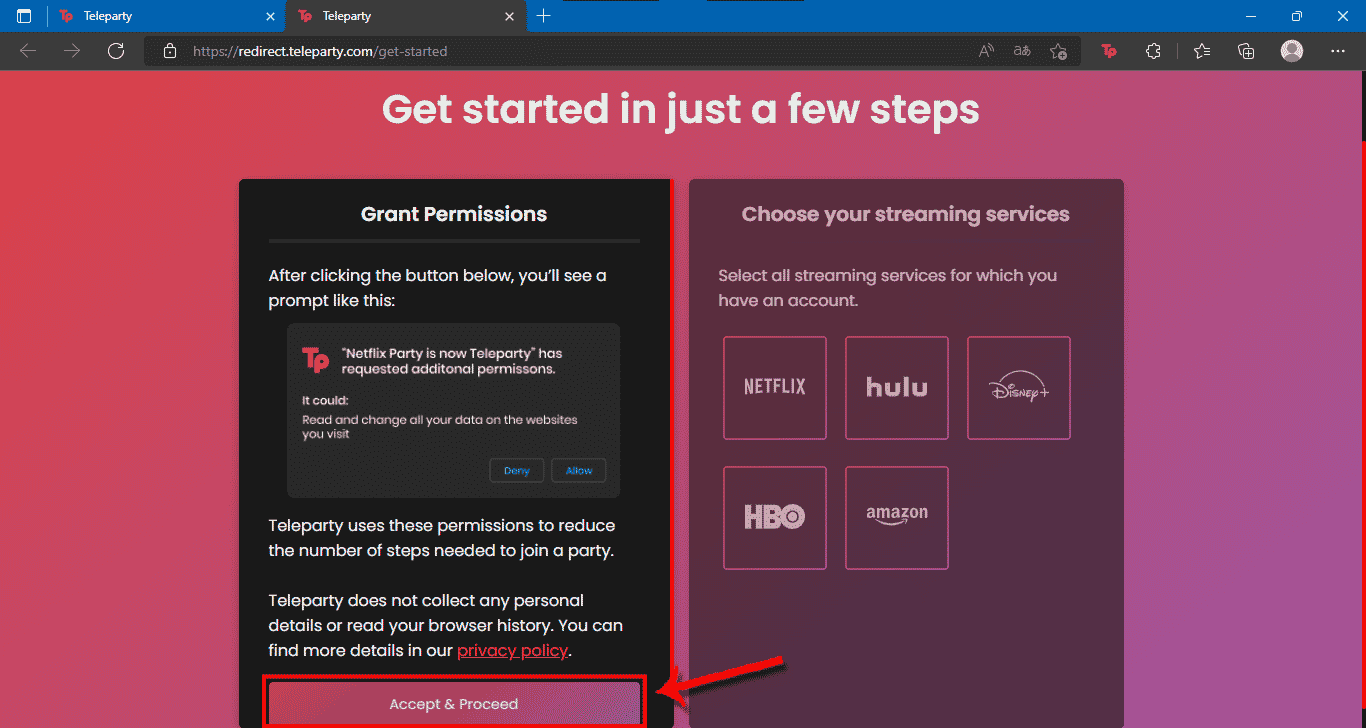Screen dimensions: 1366x728
Task: Click the Refresh page icon
Action: point(116,51)
